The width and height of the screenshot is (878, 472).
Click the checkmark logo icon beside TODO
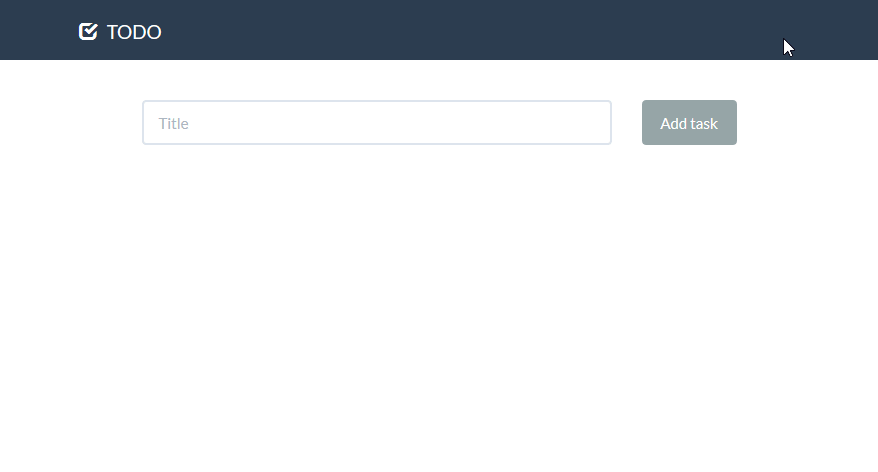(x=88, y=31)
